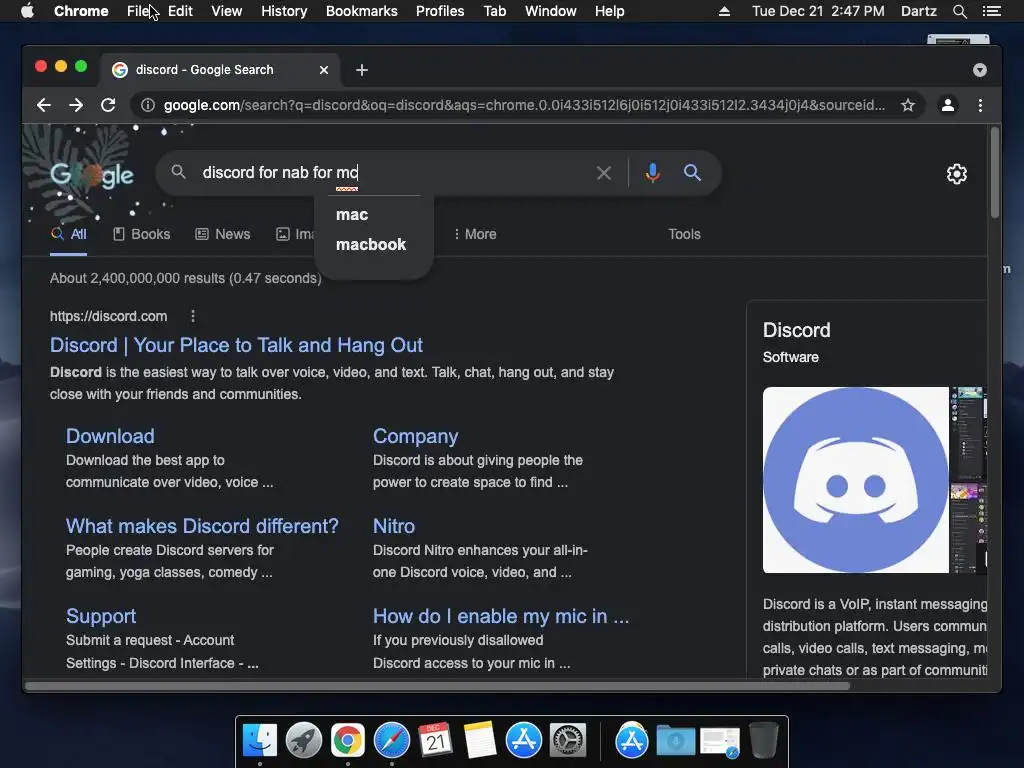This screenshot has height=768, width=1024.
Task: Start voice search with microphone icon
Action: click(x=652, y=173)
